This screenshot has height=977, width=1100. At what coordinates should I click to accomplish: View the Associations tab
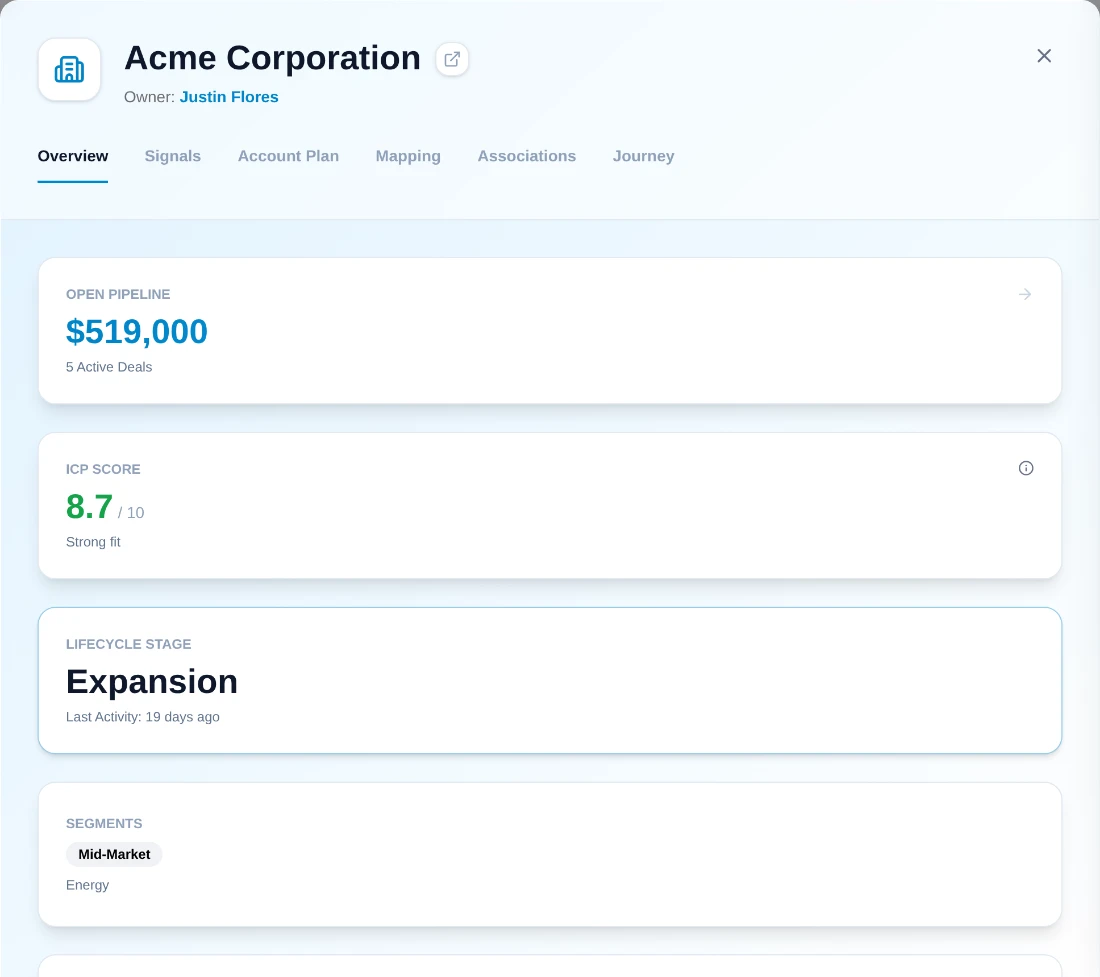click(527, 156)
